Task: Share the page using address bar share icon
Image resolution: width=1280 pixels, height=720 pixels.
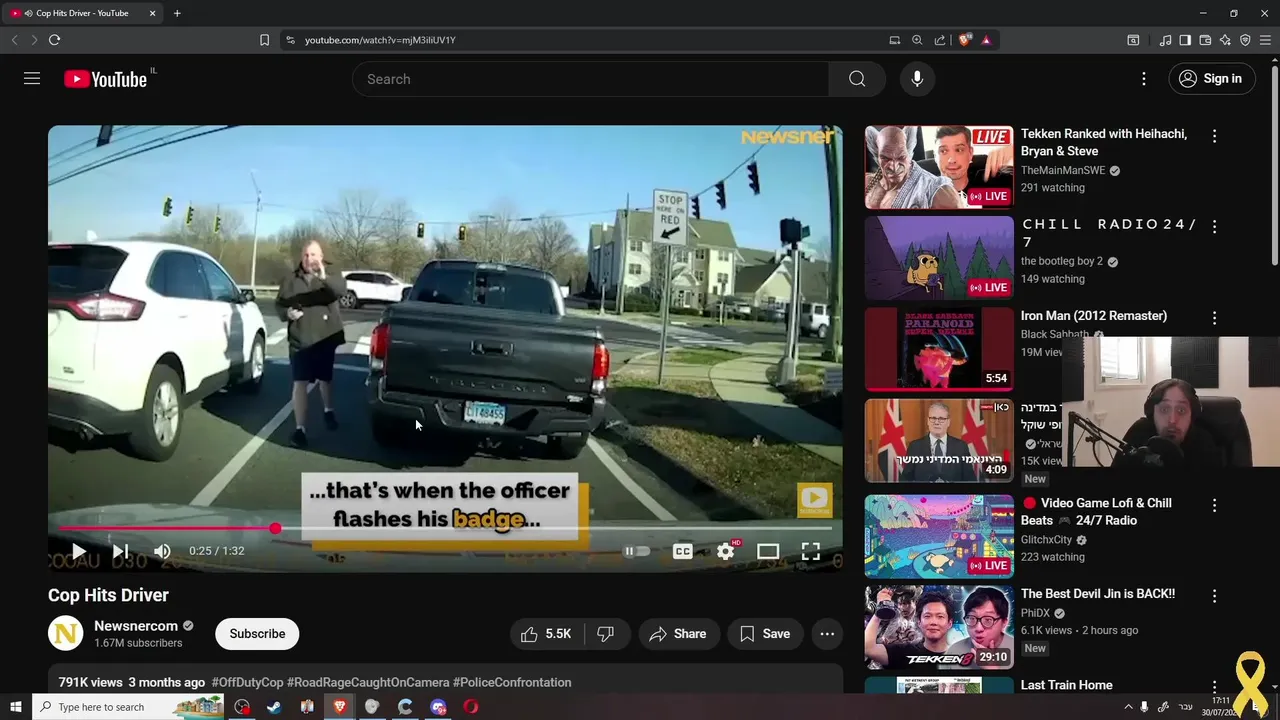Action: pyautogui.click(x=940, y=40)
